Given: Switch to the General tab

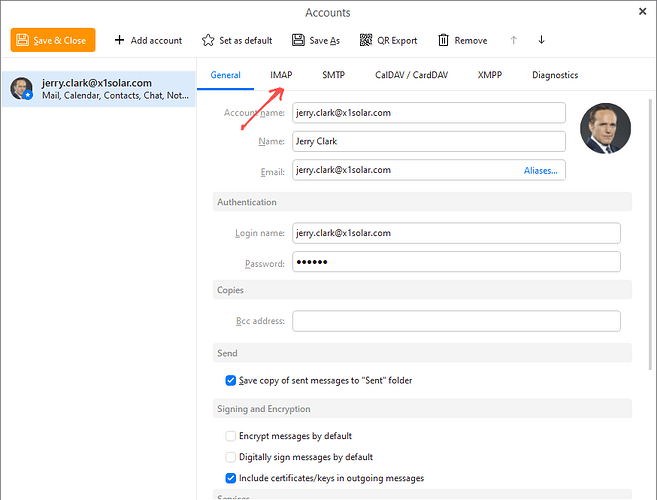Looking at the screenshot, I should tap(225, 75).
